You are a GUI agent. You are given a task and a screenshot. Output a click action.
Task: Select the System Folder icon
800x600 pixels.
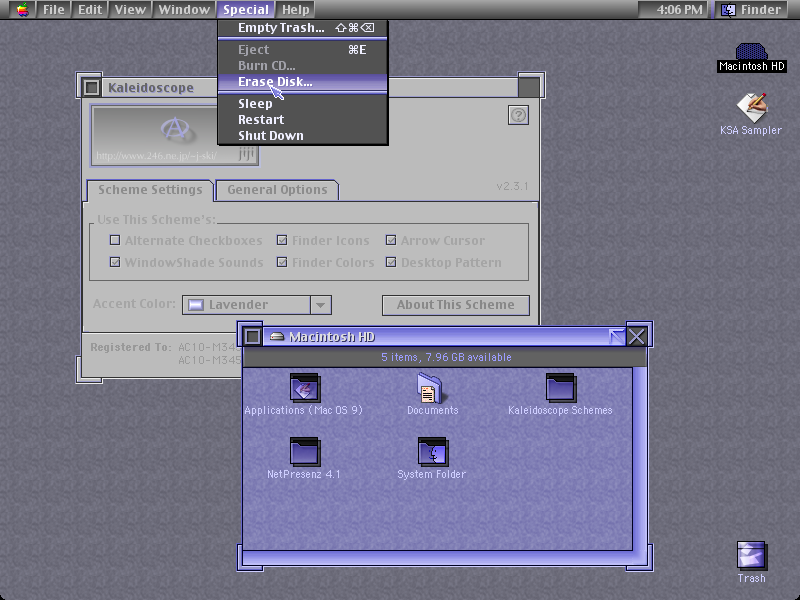point(433,452)
